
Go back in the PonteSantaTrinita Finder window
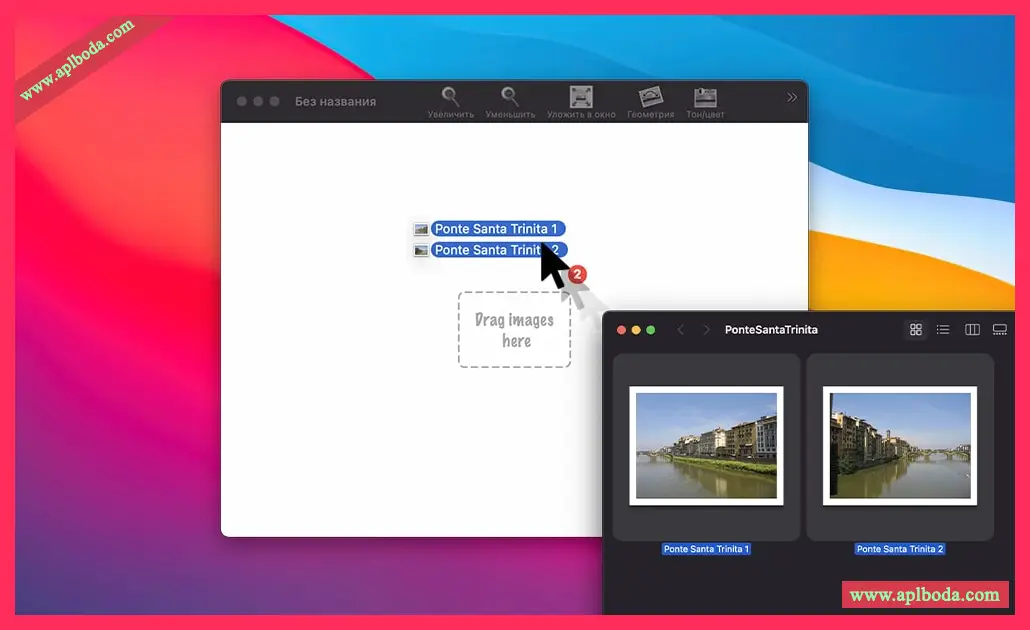pyautogui.click(x=681, y=330)
